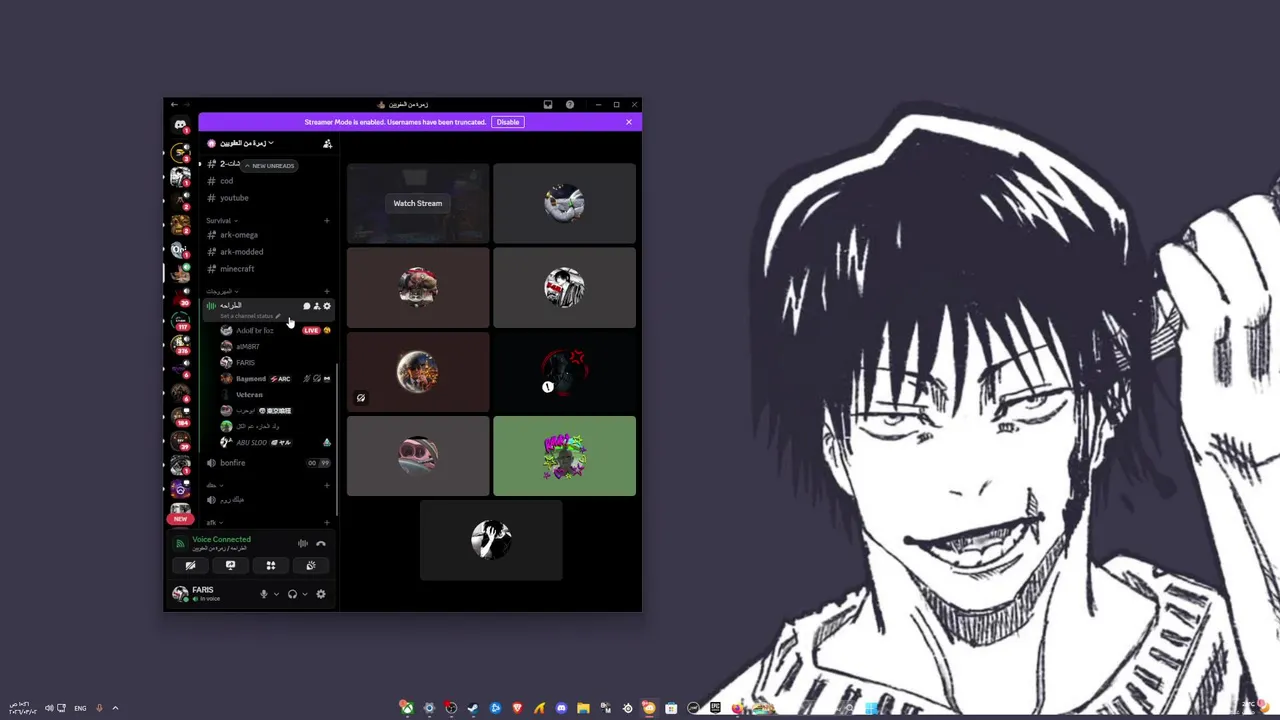Select the bottom centered participant tile
Viewport: 1280px width, 720px height.
491,540
